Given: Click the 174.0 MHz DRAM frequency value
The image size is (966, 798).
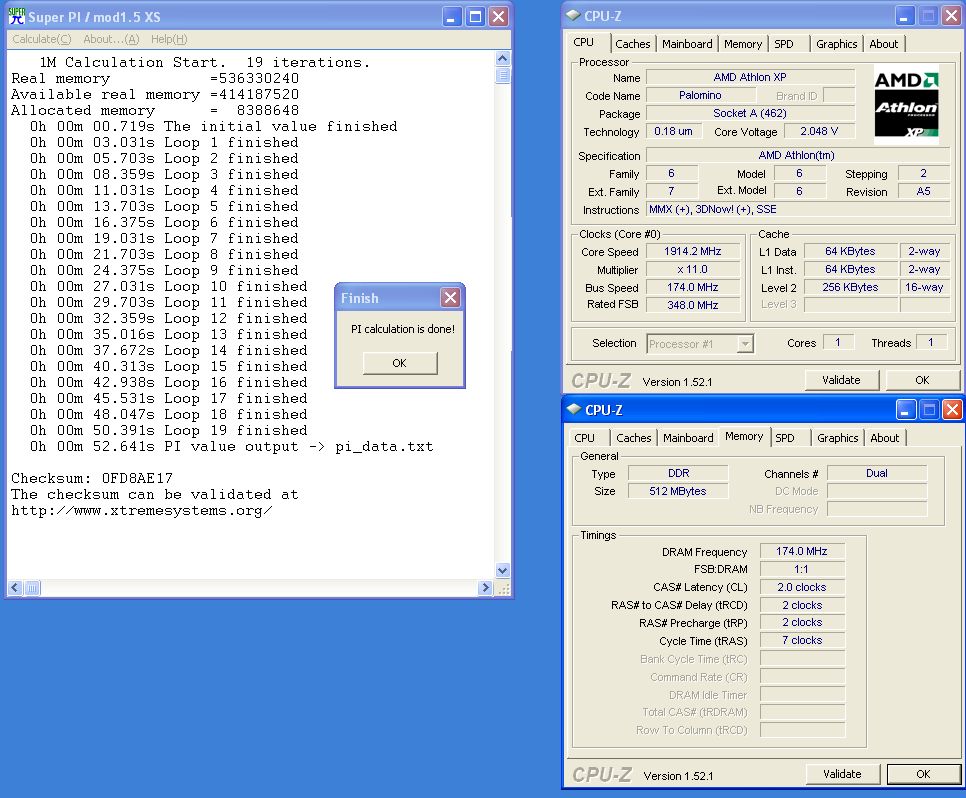Looking at the screenshot, I should pyautogui.click(x=802, y=552).
